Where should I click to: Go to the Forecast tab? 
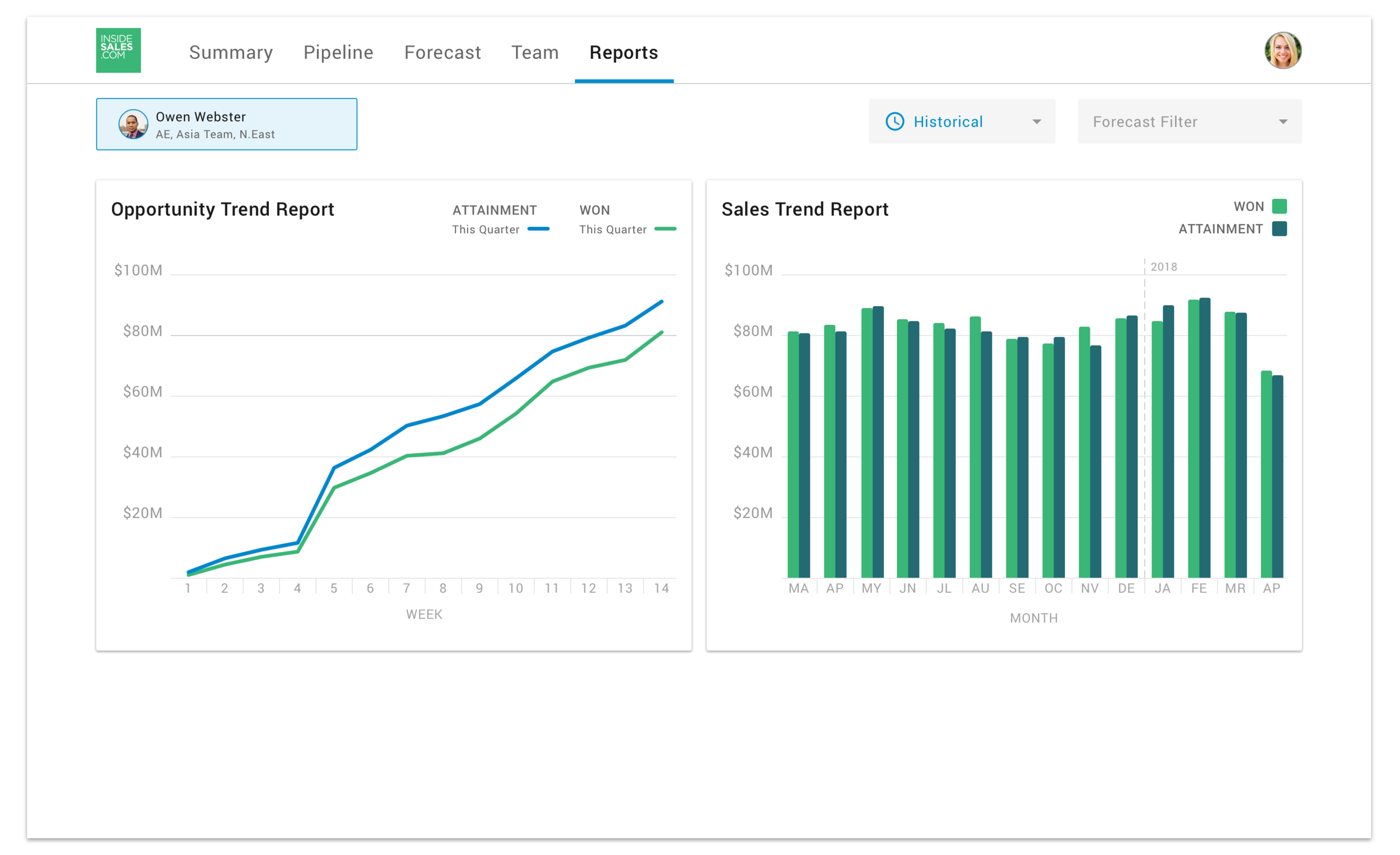[442, 52]
